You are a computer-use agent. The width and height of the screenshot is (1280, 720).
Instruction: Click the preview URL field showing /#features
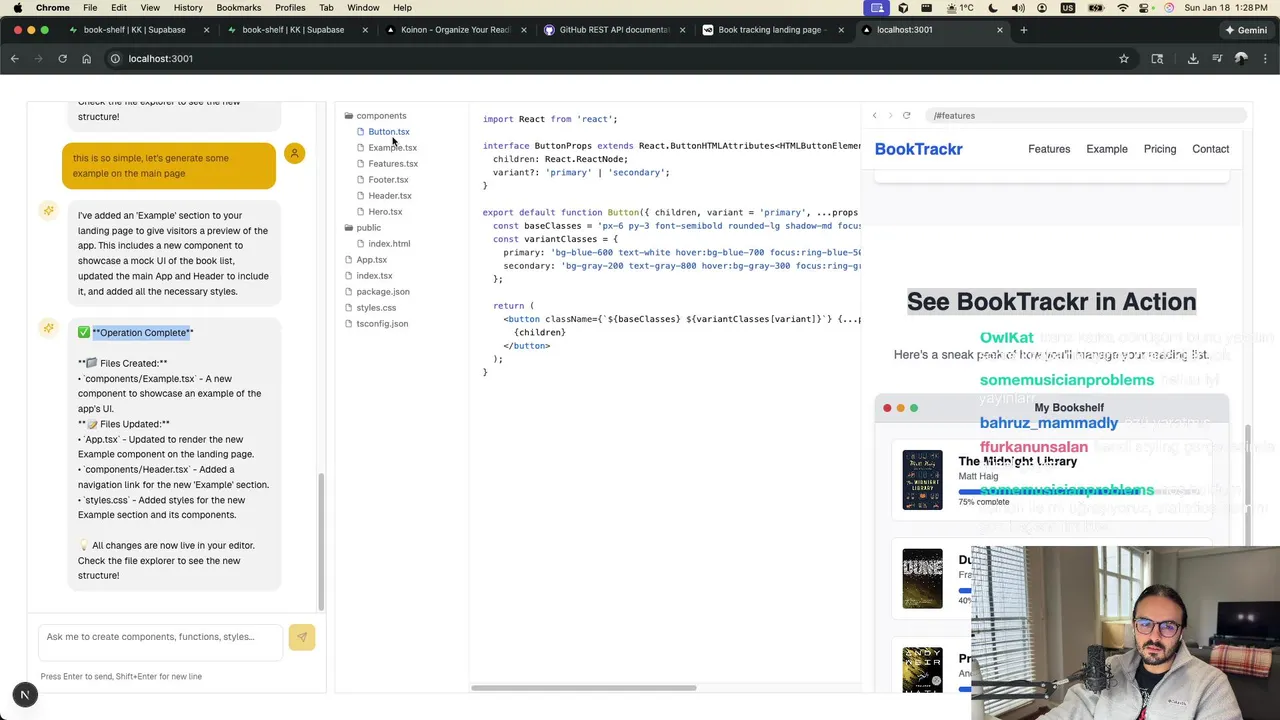click(x=1086, y=116)
